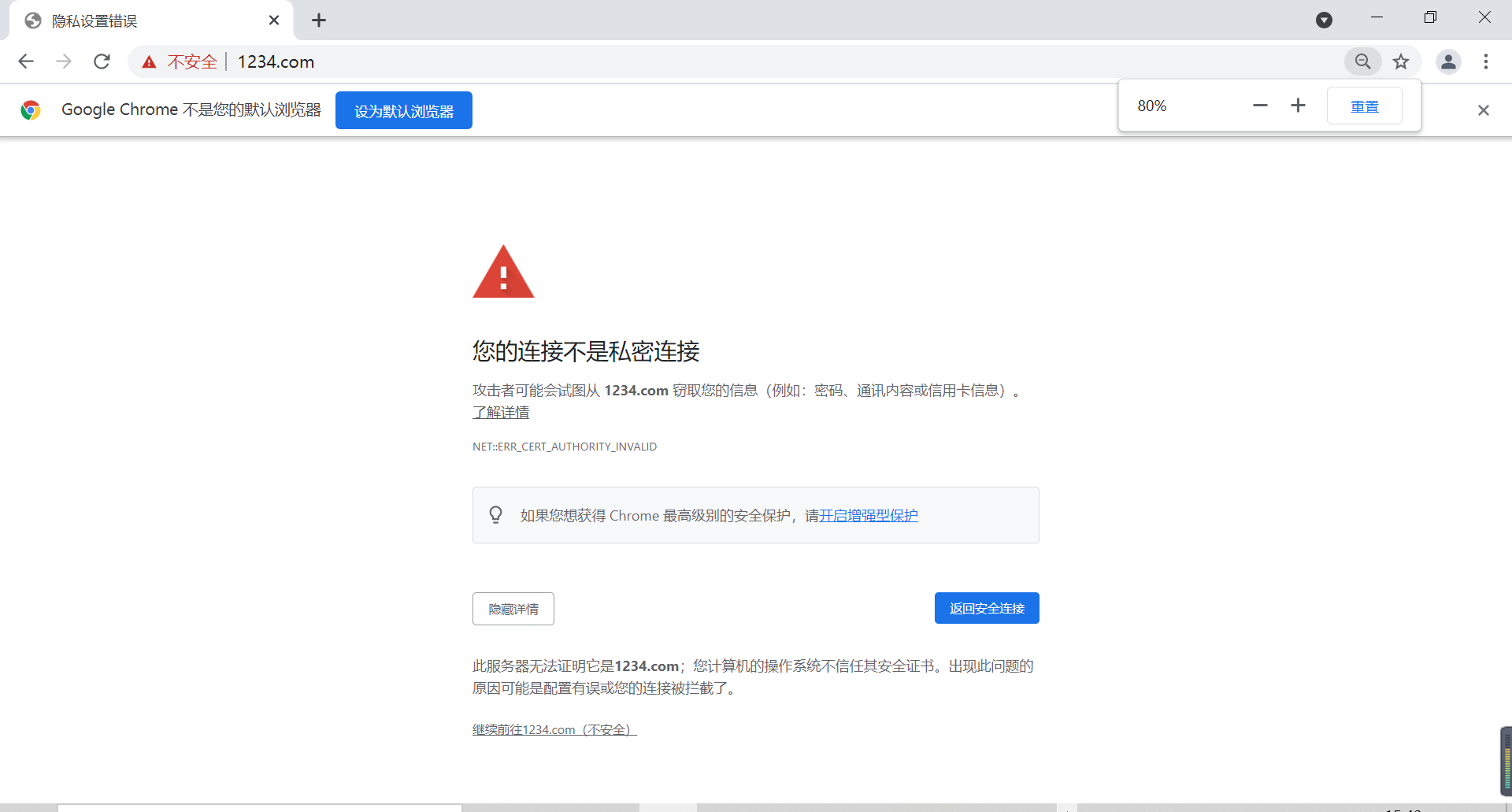
Task: Click the Chrome logo in info bar
Action: [31, 110]
